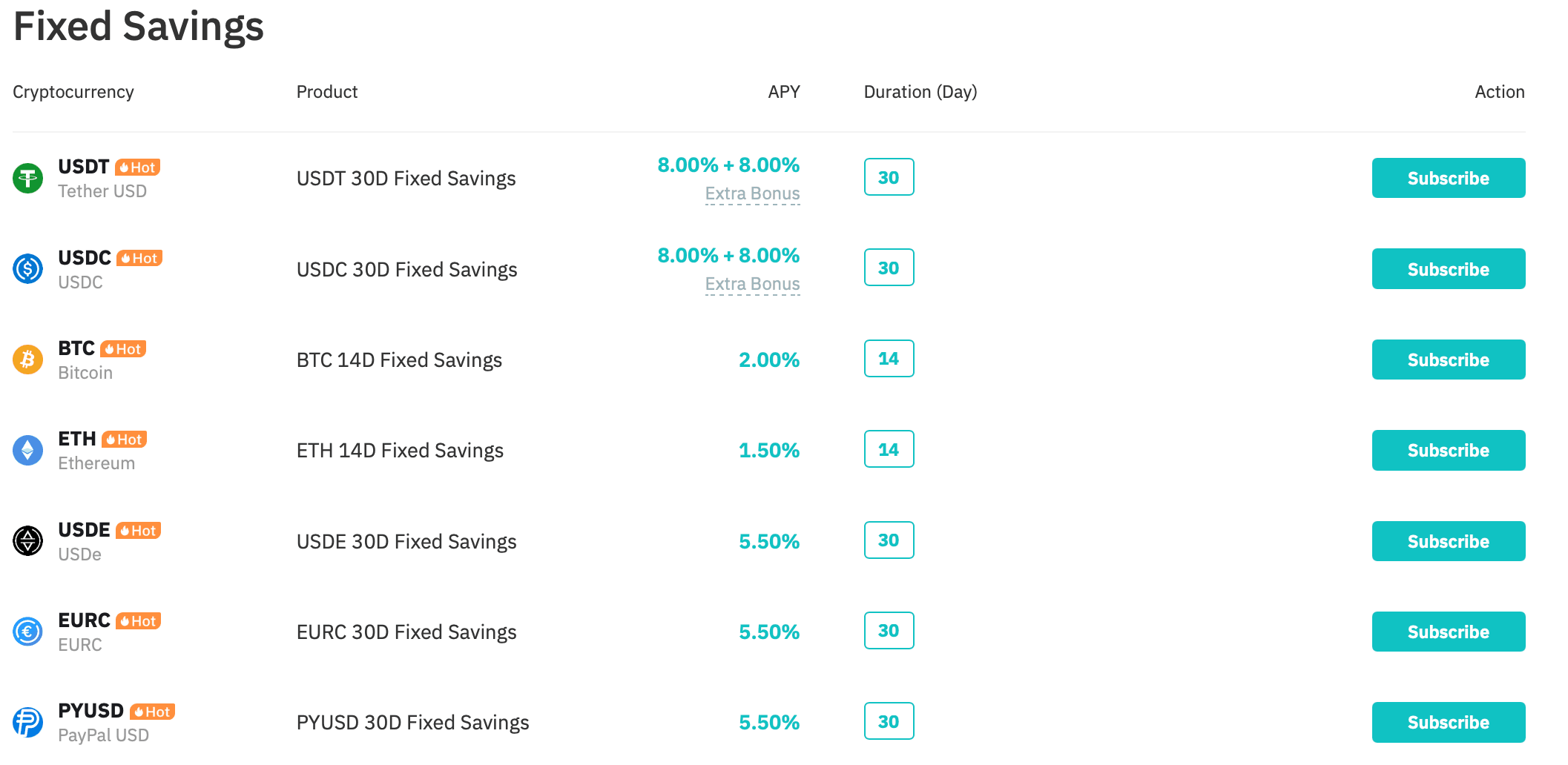
Task: Open Extra Bonus details for USDT
Action: click(752, 194)
